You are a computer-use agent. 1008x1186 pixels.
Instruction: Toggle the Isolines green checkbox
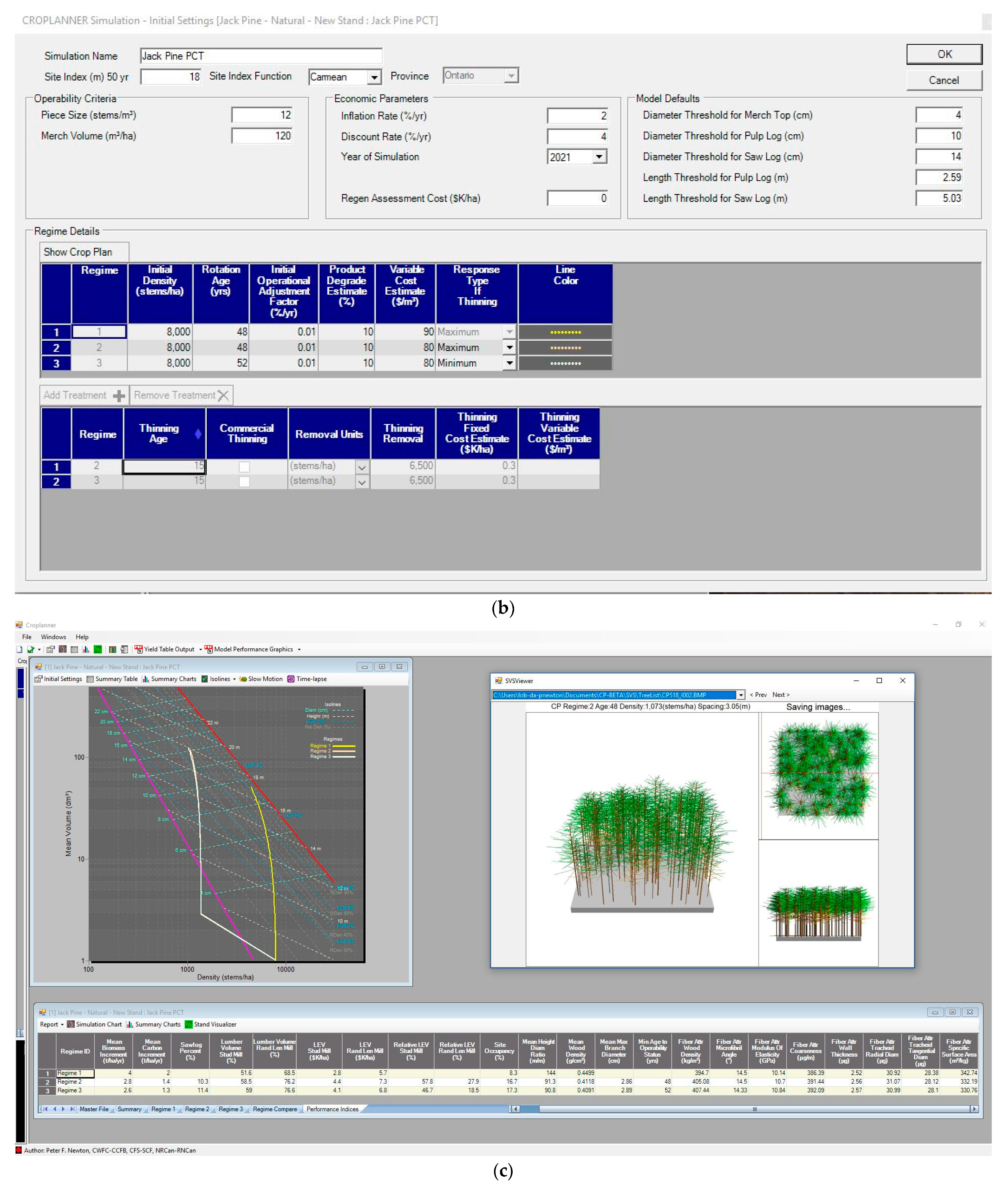[205, 679]
